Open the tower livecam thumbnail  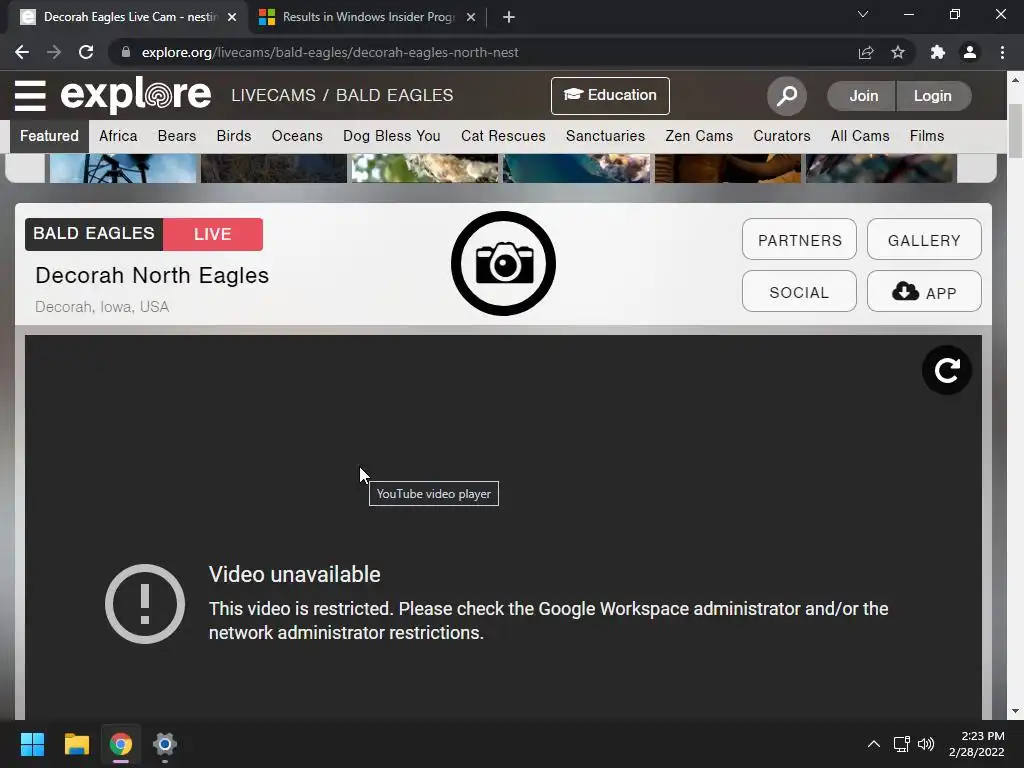point(123,168)
